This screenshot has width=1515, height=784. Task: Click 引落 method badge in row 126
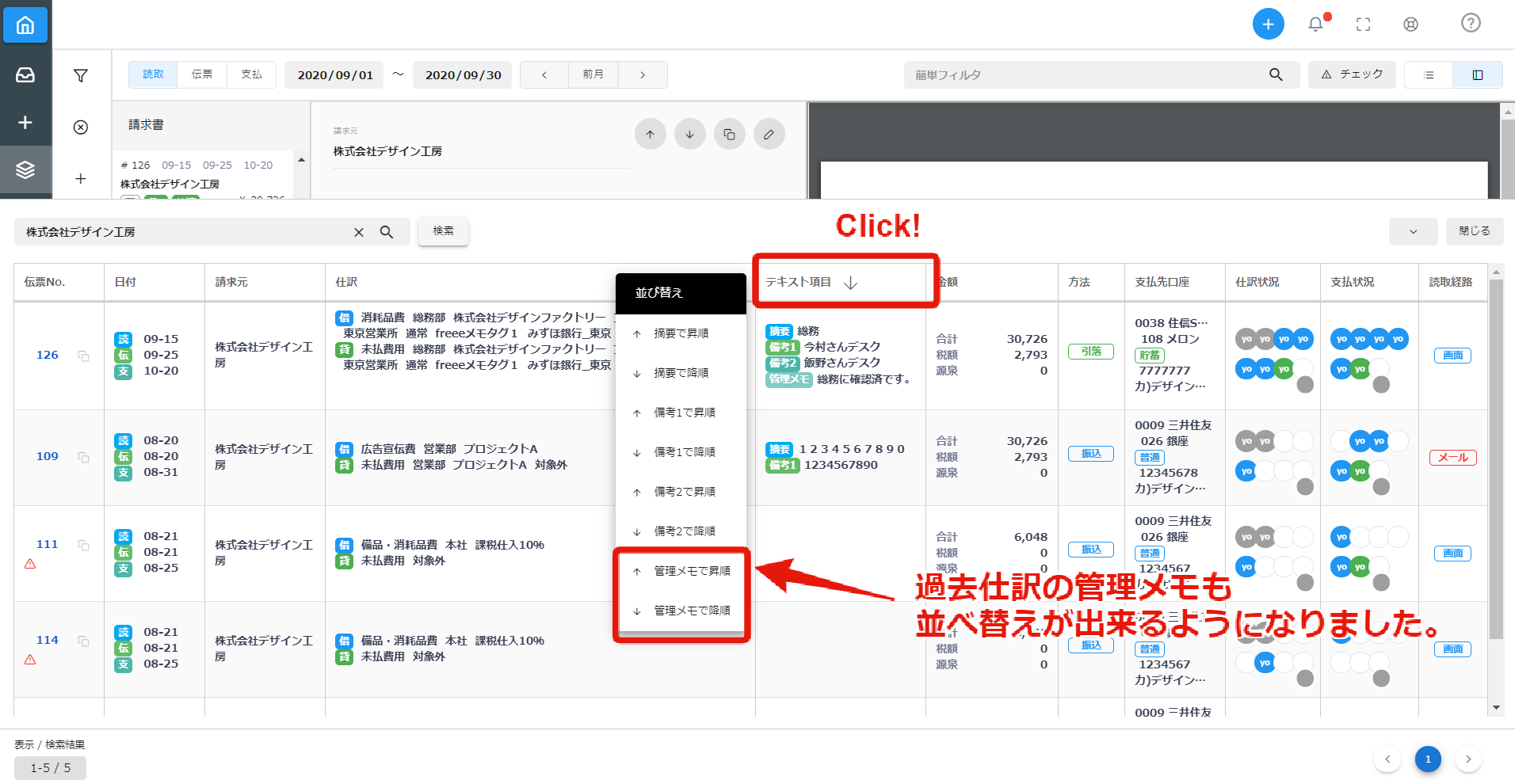[x=1091, y=352]
